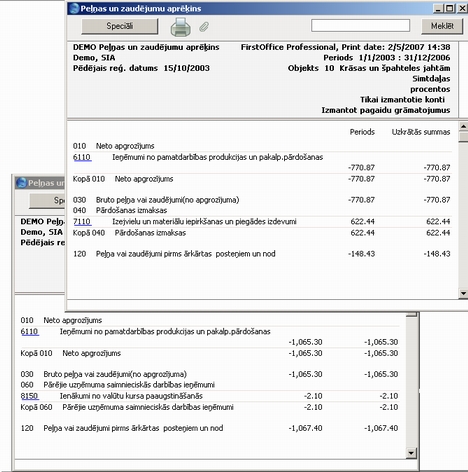Select 'Kopā 040 Pārdošanas izmaksas' row

pos(262,233)
